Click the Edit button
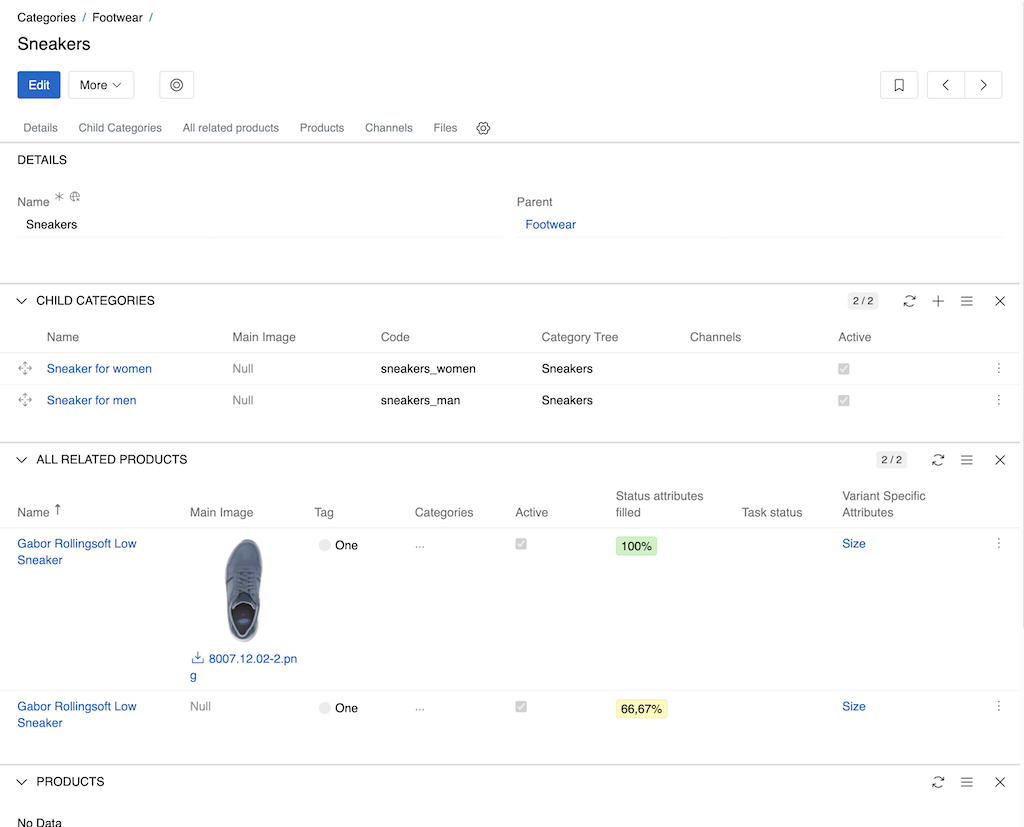Screen dimensions: 1024x827 point(38,85)
